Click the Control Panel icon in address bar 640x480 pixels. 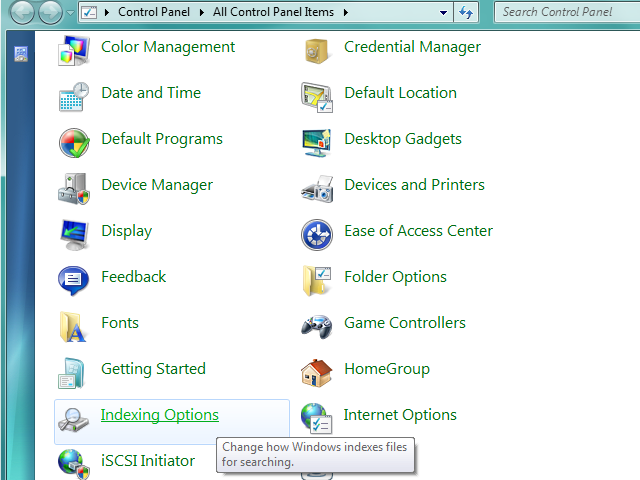[89, 12]
